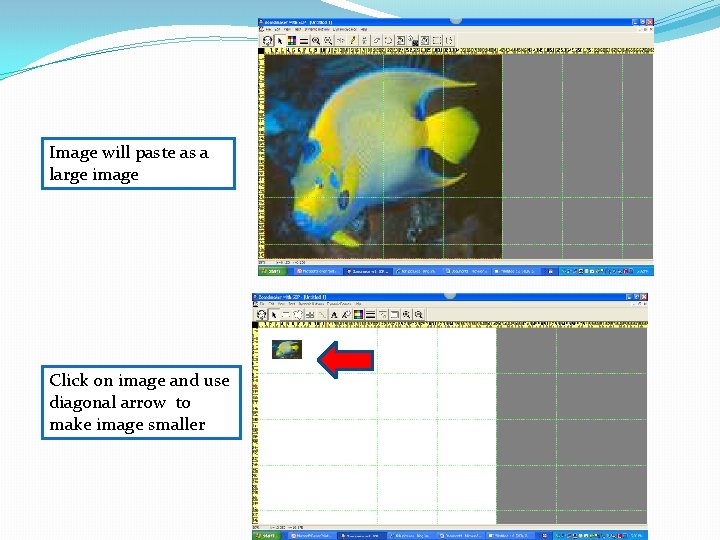This screenshot has width=720, height=540.
Task: Click the zoom out magnifier in bottom Boardmaker toolbar
Action: 418,315
